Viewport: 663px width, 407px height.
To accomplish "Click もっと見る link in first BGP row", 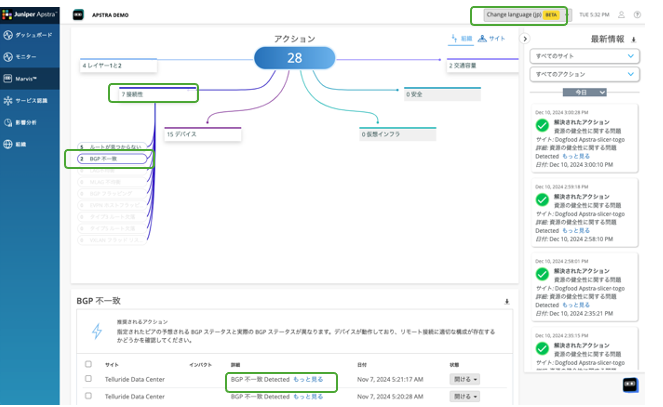I will pyautogui.click(x=308, y=380).
